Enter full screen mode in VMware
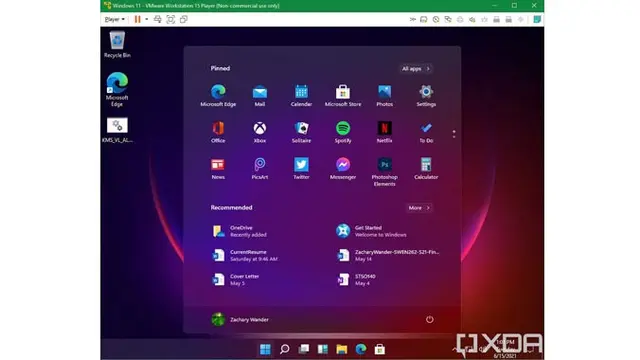Viewport: 640px width, 360px height. 171,19
